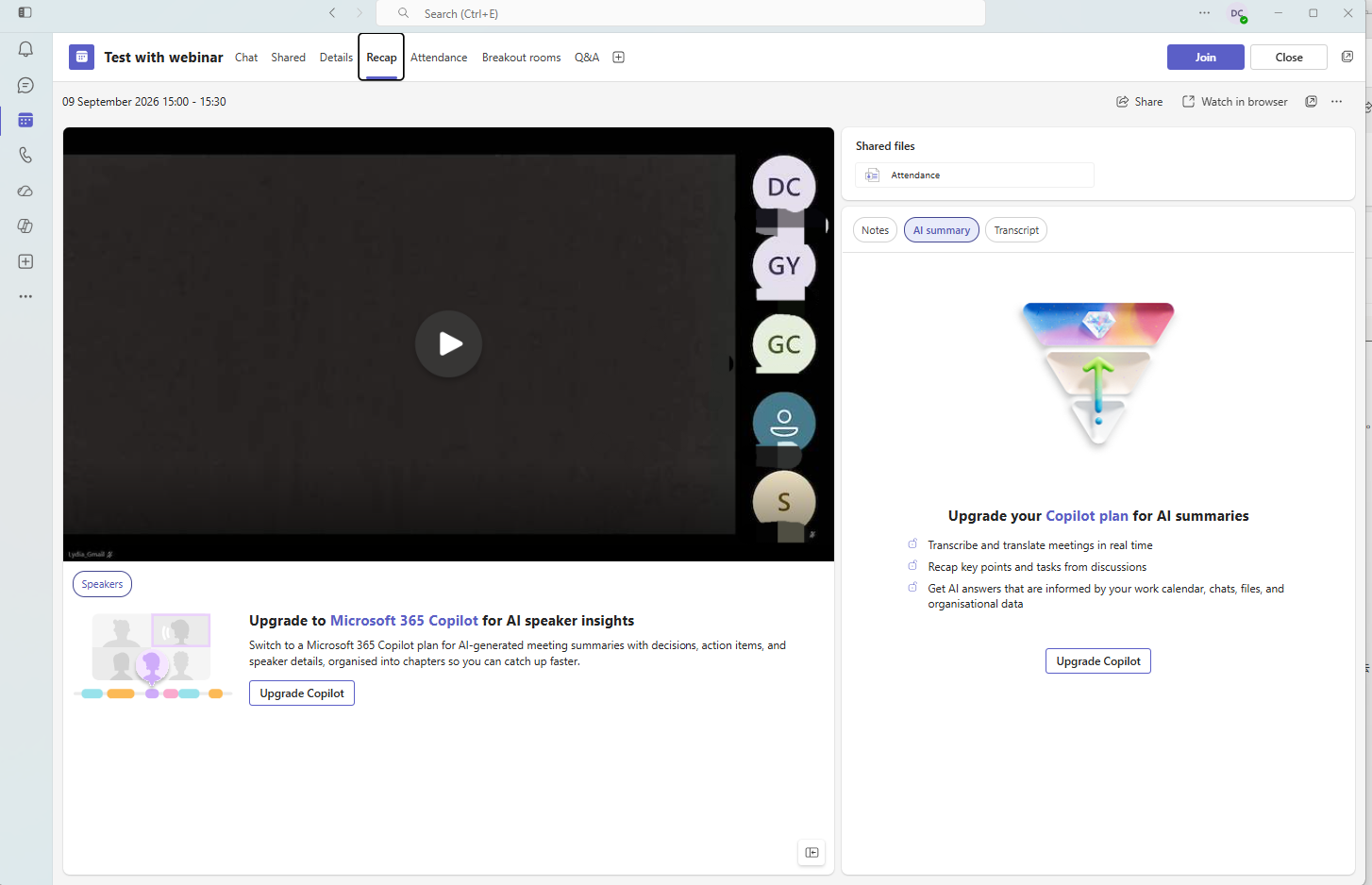Open the DC profile avatar
Viewport: 1372px width, 885px height.
pos(1237,13)
